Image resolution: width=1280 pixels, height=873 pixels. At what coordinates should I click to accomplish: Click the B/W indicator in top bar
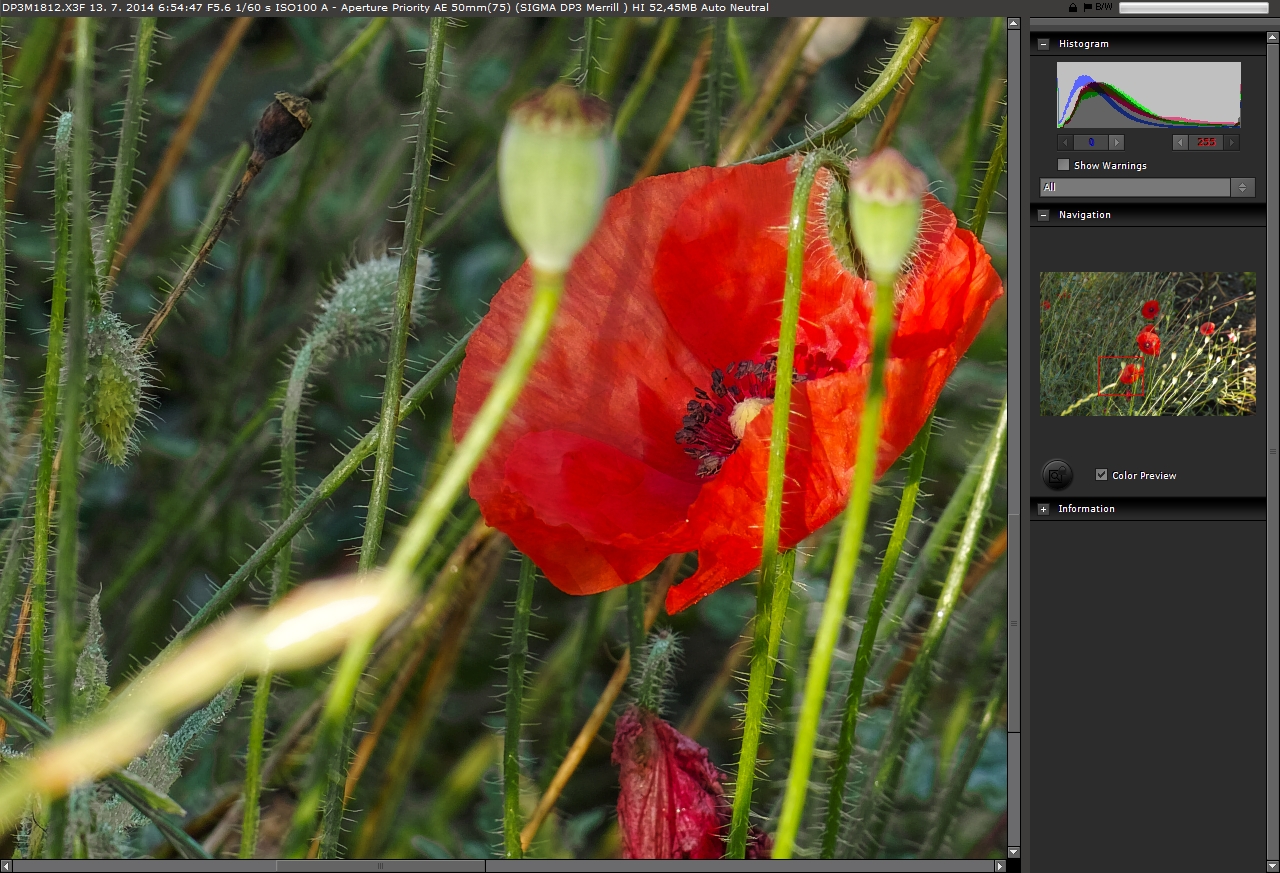(1103, 7)
